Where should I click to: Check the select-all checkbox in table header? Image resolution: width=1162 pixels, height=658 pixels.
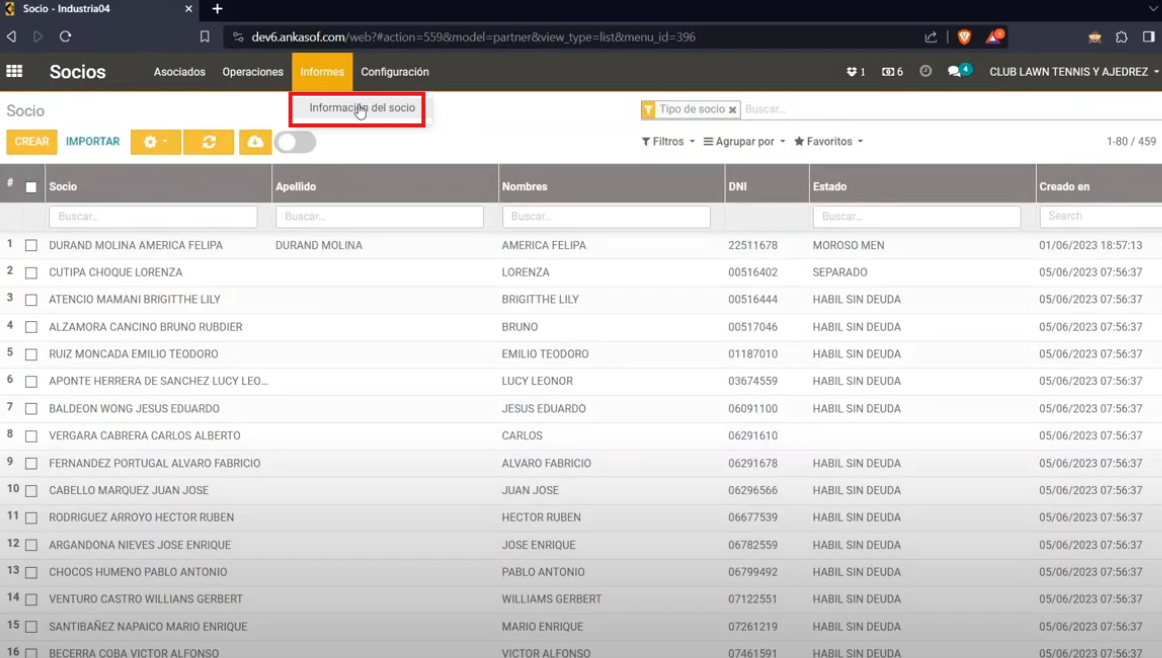point(31,187)
